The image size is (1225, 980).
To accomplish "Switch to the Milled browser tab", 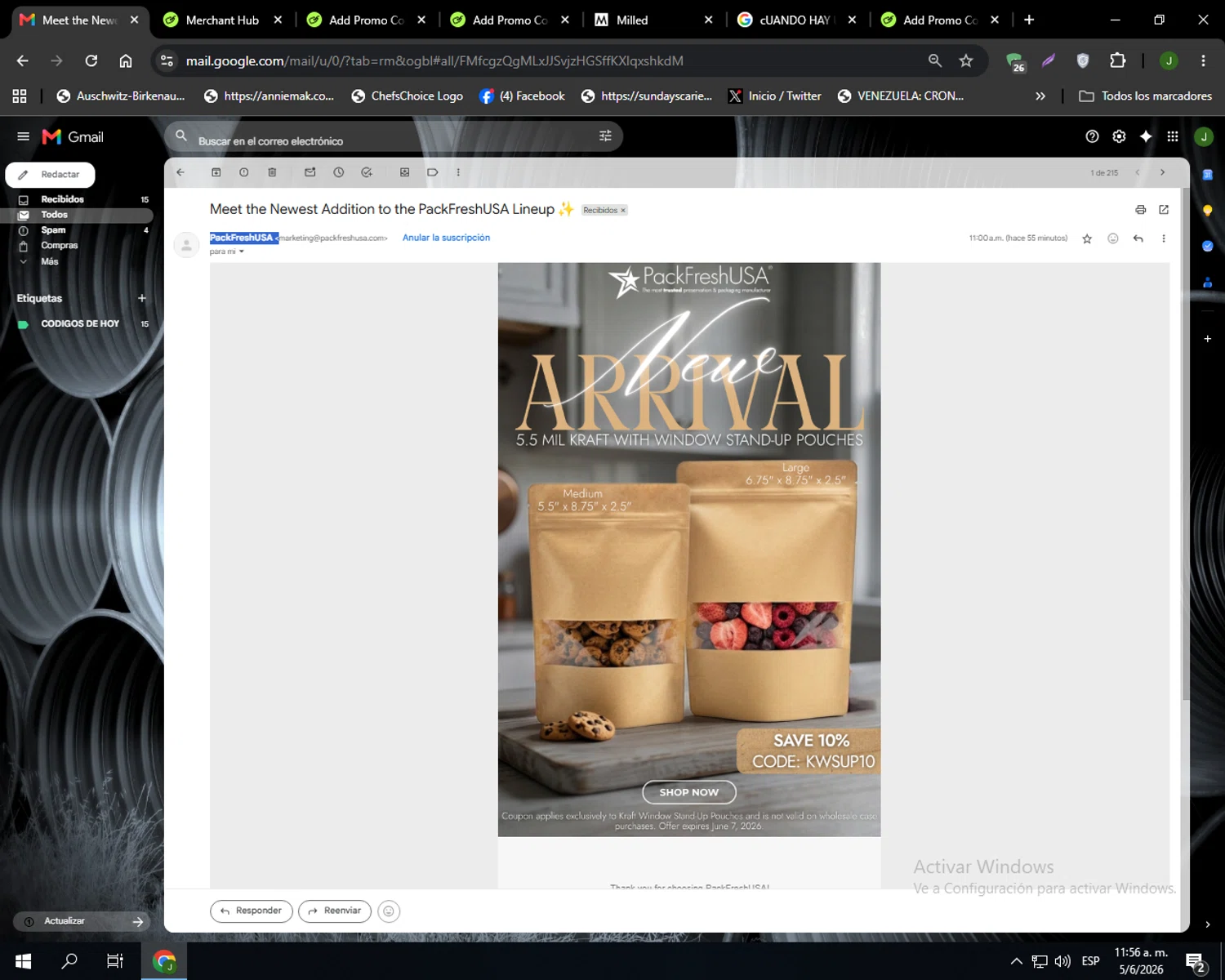I will (x=653, y=20).
